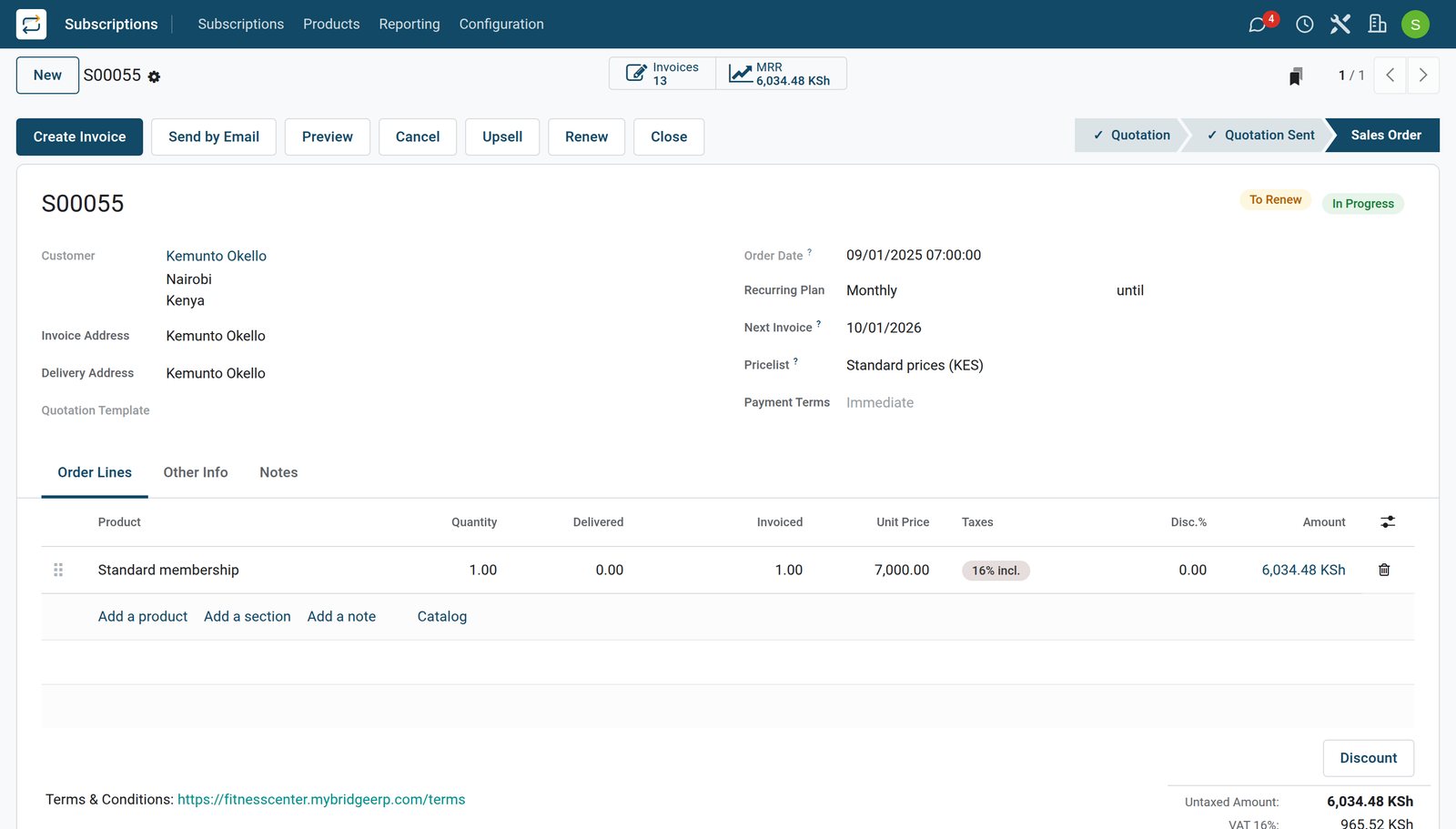Open the Catalog link

click(442, 616)
